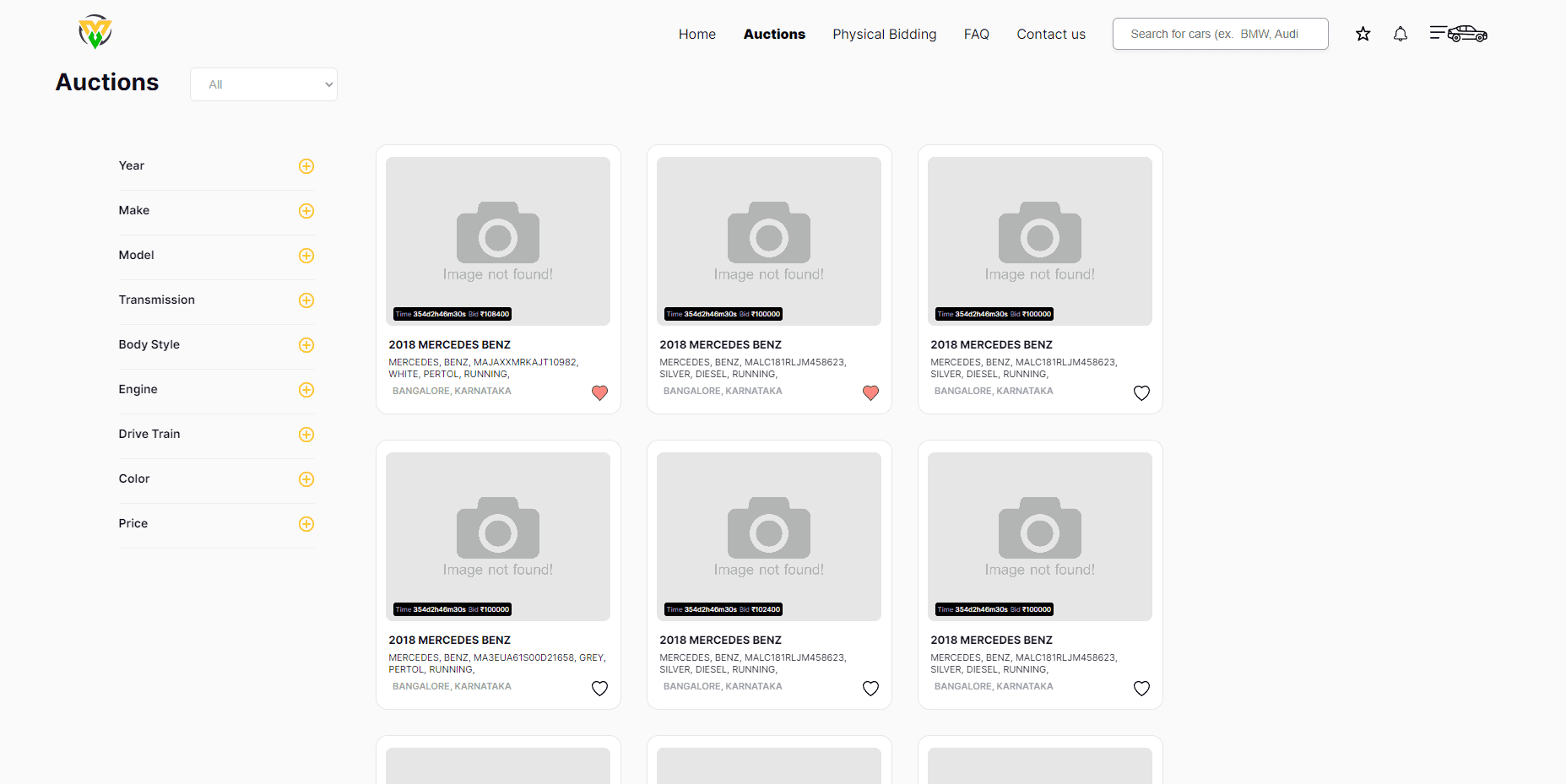Click the site logo in the header

(95, 32)
